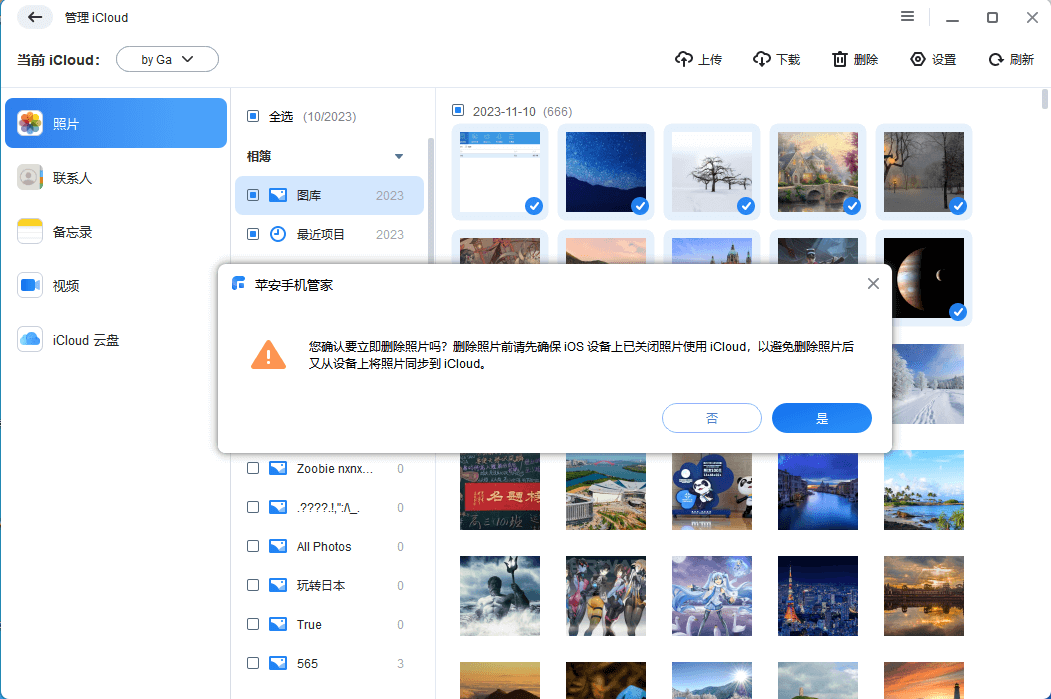The height and width of the screenshot is (699, 1051).
Task: Switch to the 视频 videos section
Action: click(115, 285)
